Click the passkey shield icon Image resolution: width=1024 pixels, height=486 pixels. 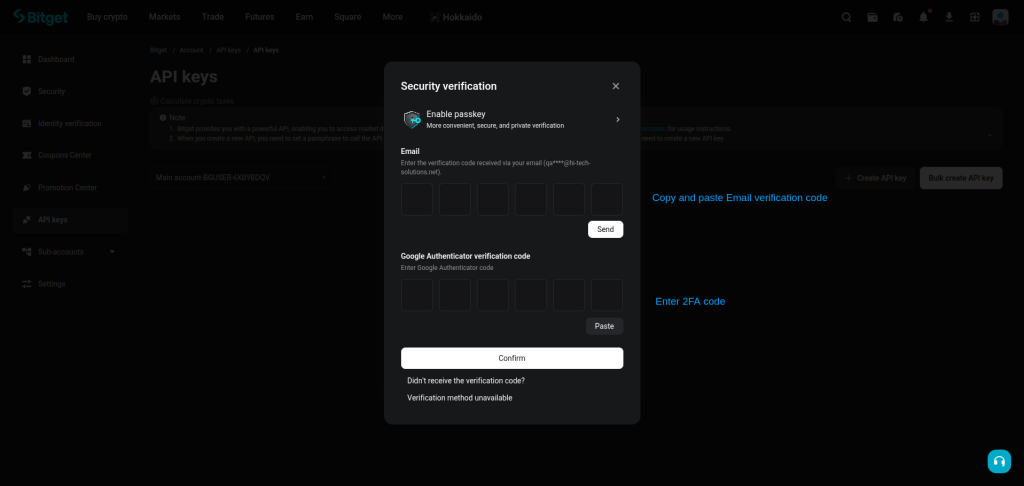coord(411,119)
